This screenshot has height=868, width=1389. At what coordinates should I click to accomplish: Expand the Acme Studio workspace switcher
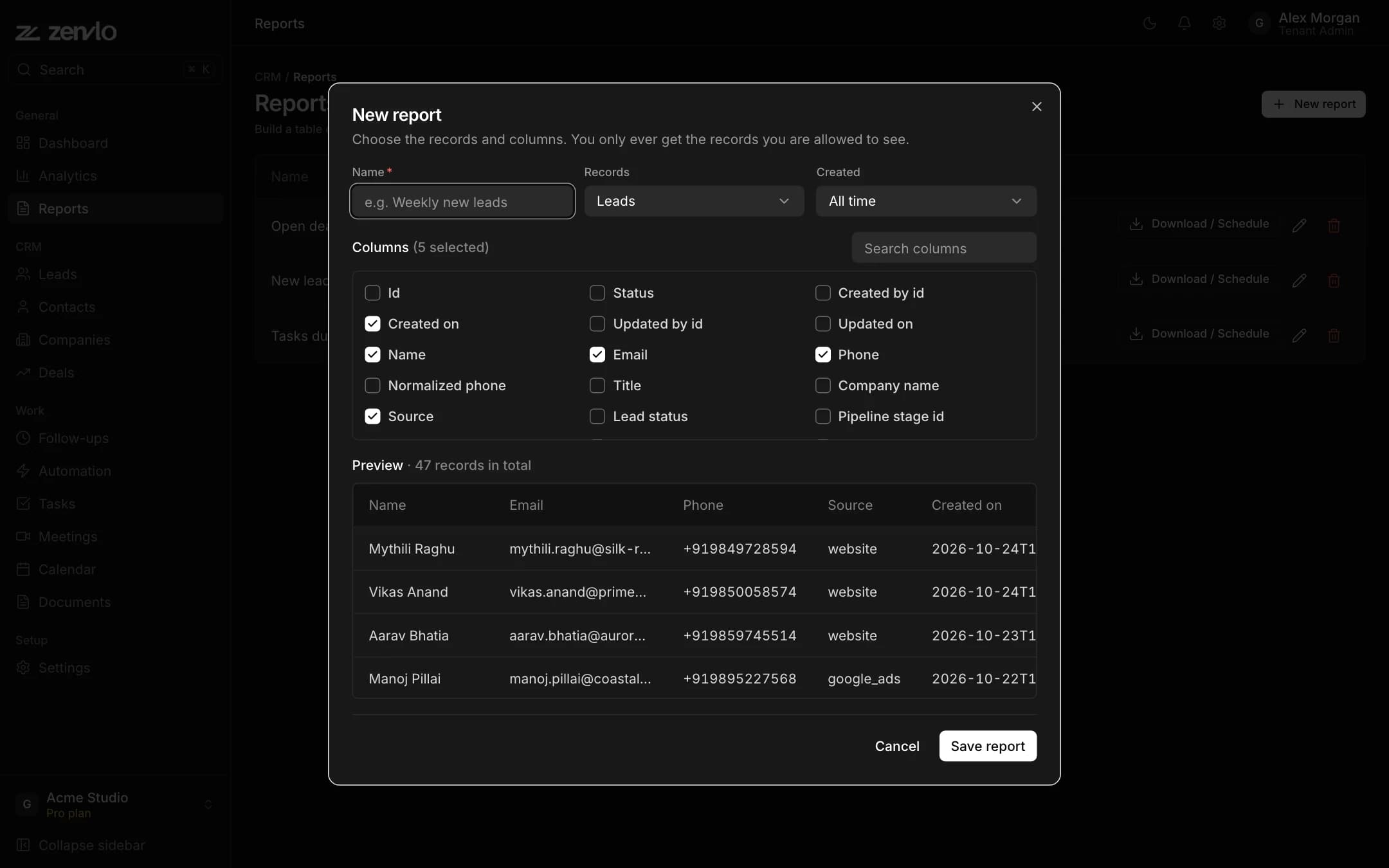pos(115,804)
